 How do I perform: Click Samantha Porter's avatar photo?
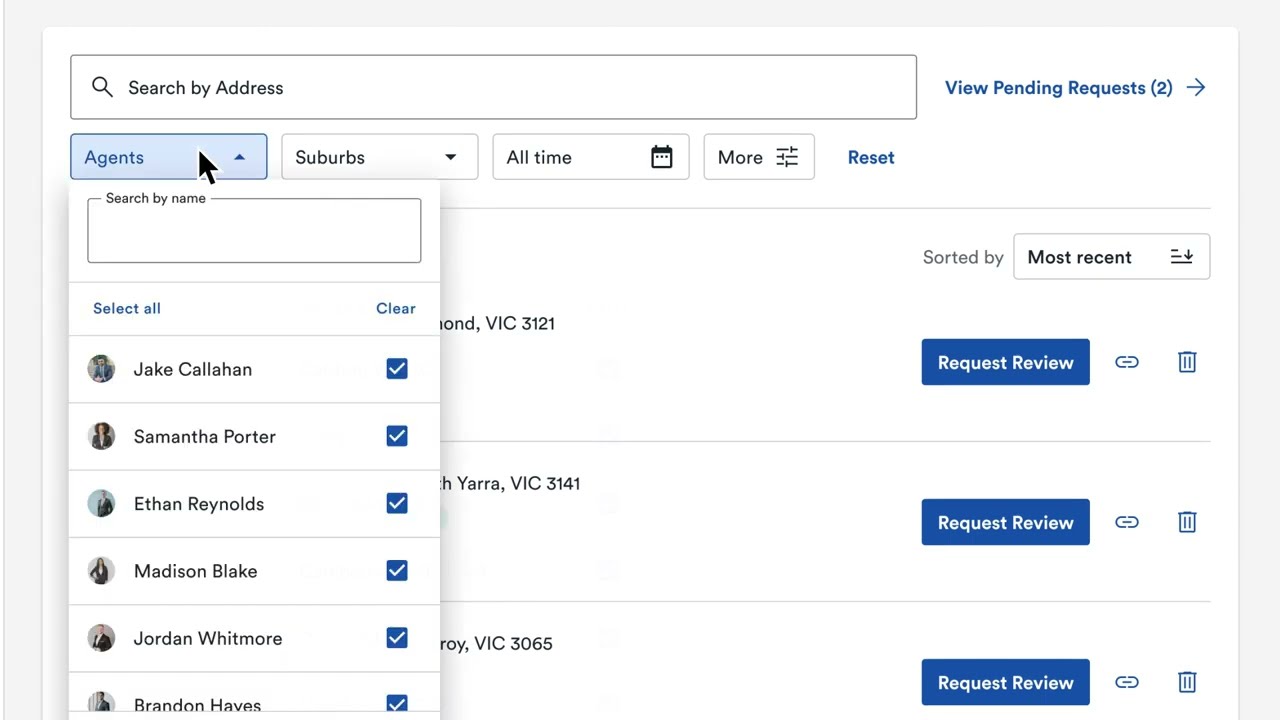pos(101,436)
